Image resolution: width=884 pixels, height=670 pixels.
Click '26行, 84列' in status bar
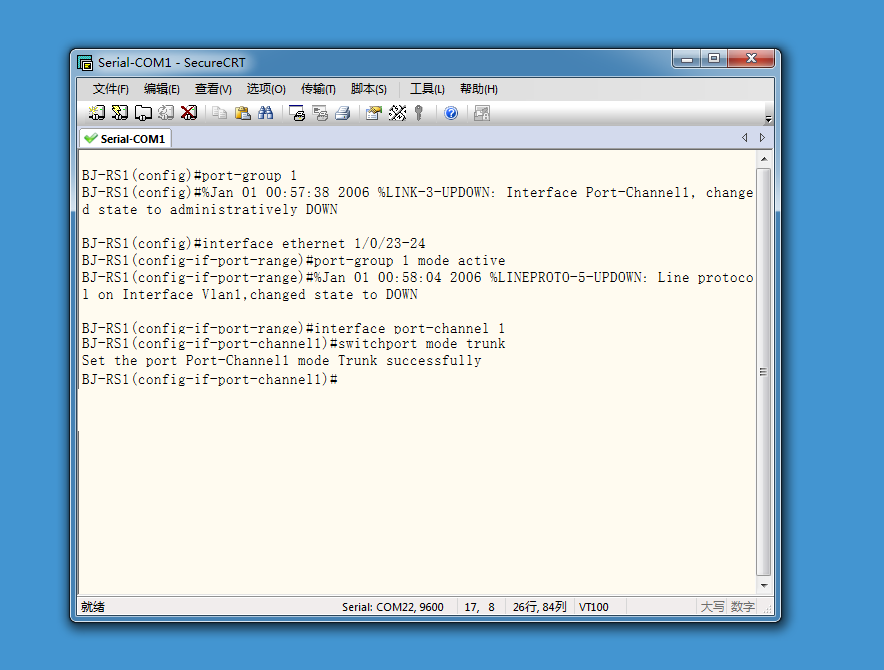(x=540, y=607)
